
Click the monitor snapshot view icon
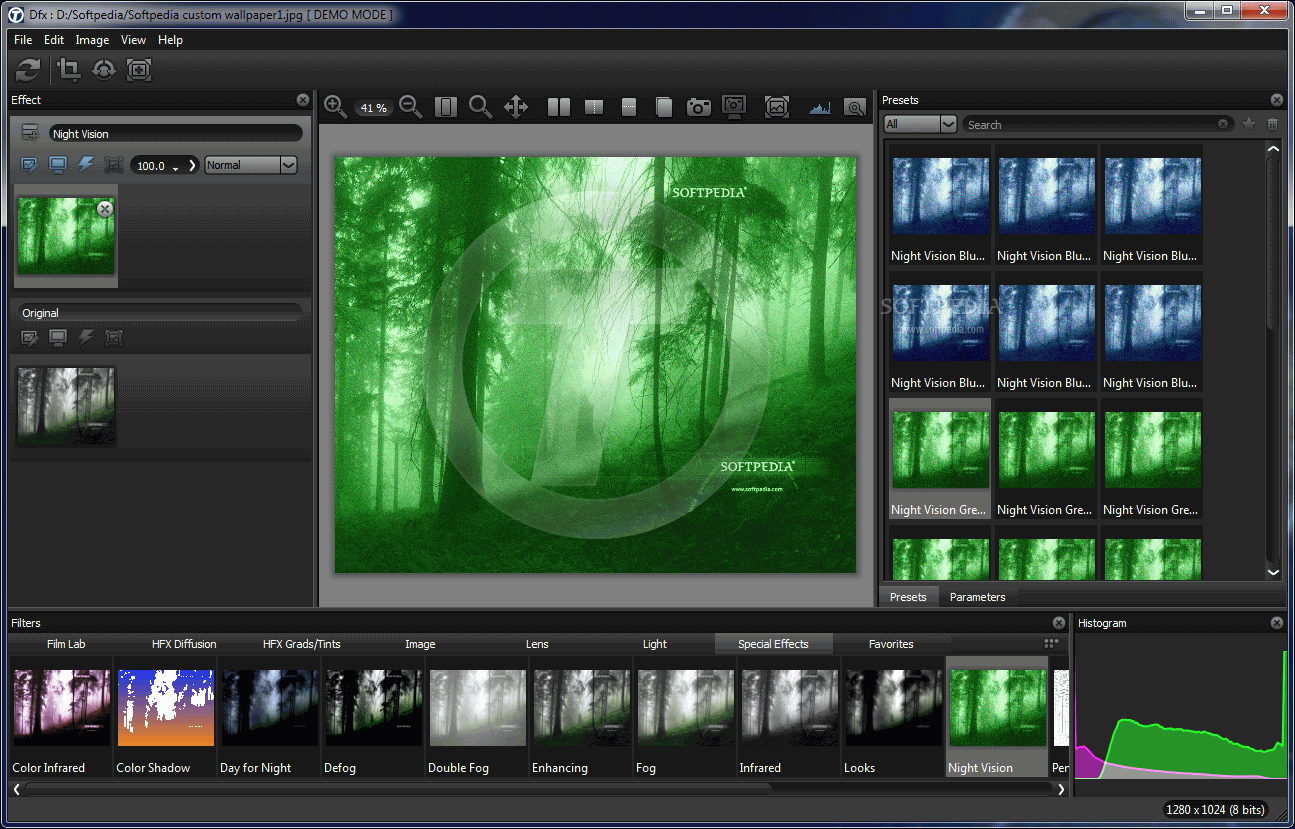point(734,107)
